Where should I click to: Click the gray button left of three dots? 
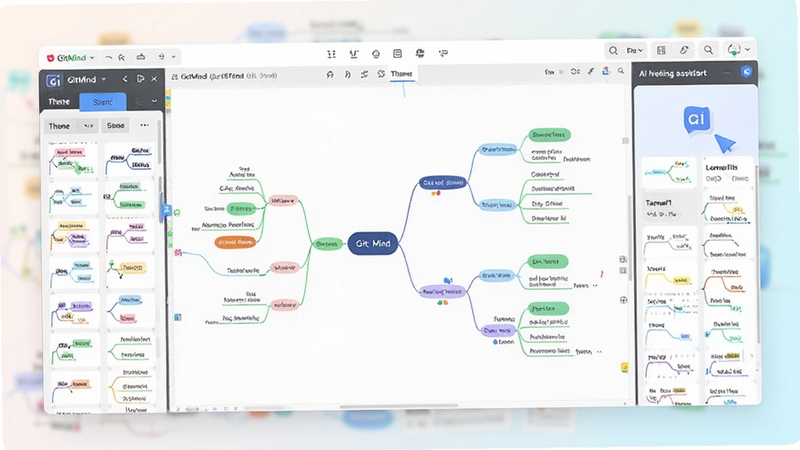[x=115, y=126]
